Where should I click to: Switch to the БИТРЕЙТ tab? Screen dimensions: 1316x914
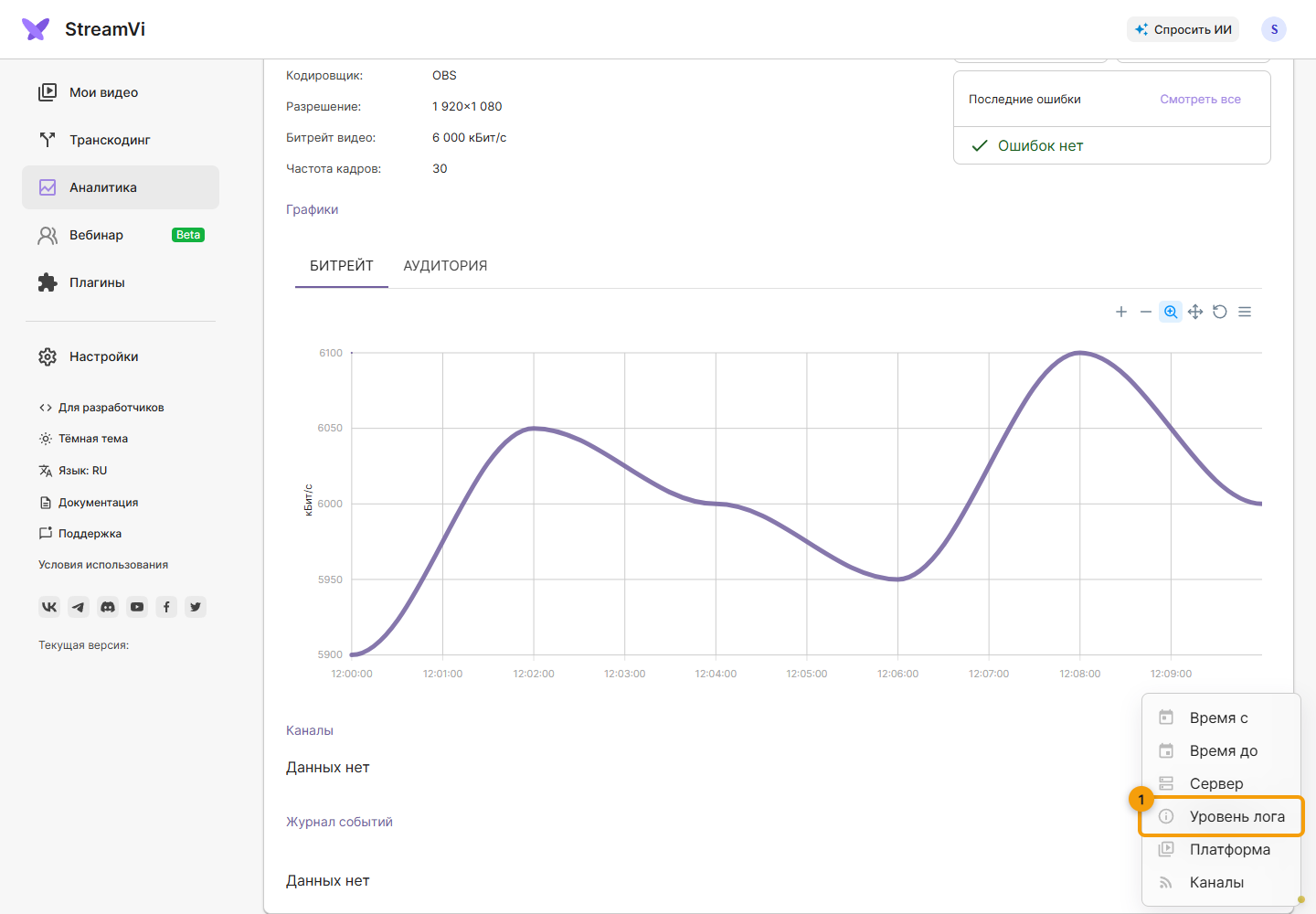(x=342, y=266)
